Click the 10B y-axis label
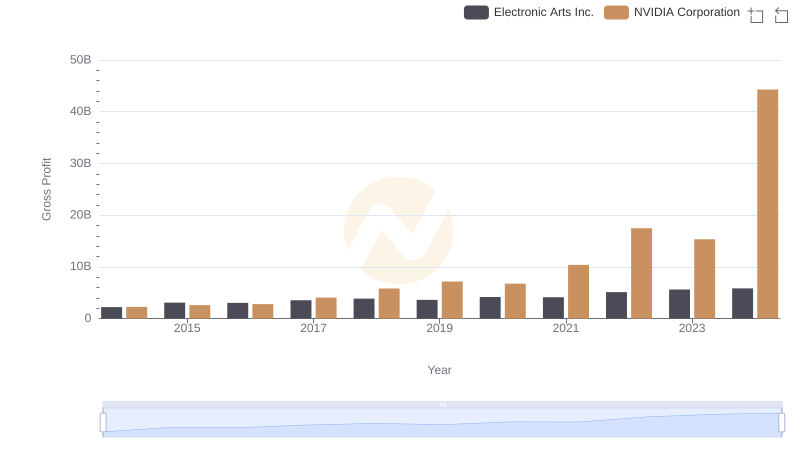 click(81, 266)
